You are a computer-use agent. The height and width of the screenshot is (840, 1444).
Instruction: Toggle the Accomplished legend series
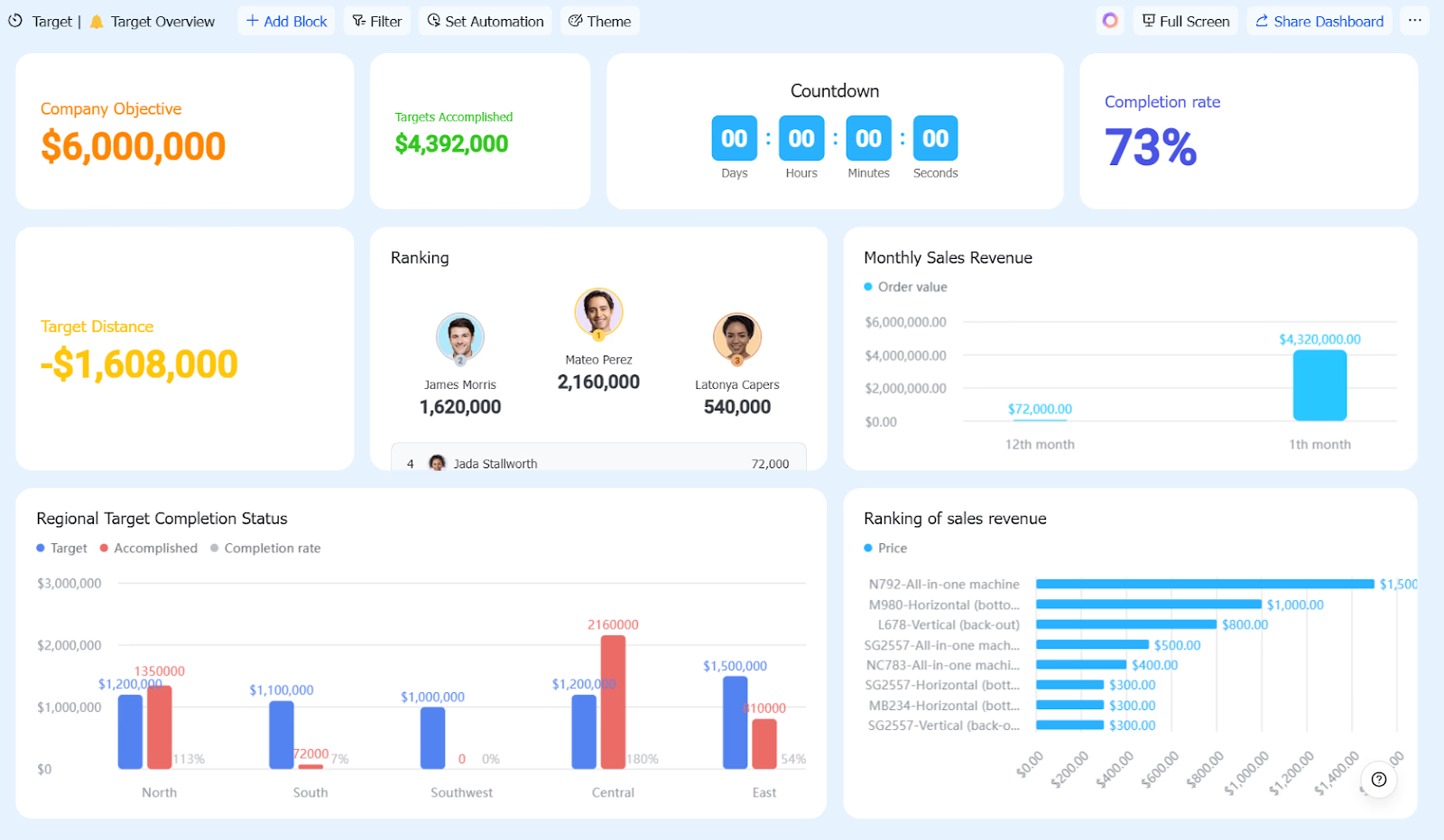[x=148, y=548]
